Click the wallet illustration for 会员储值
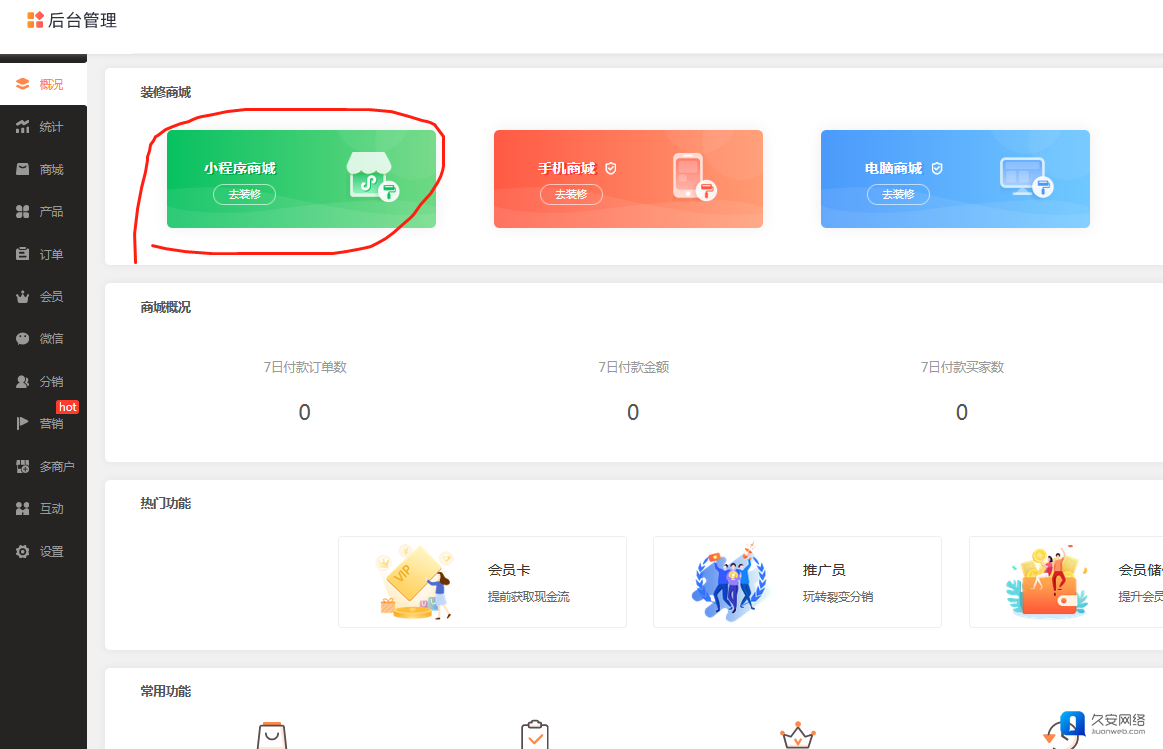This screenshot has width=1163, height=749. click(x=1047, y=582)
